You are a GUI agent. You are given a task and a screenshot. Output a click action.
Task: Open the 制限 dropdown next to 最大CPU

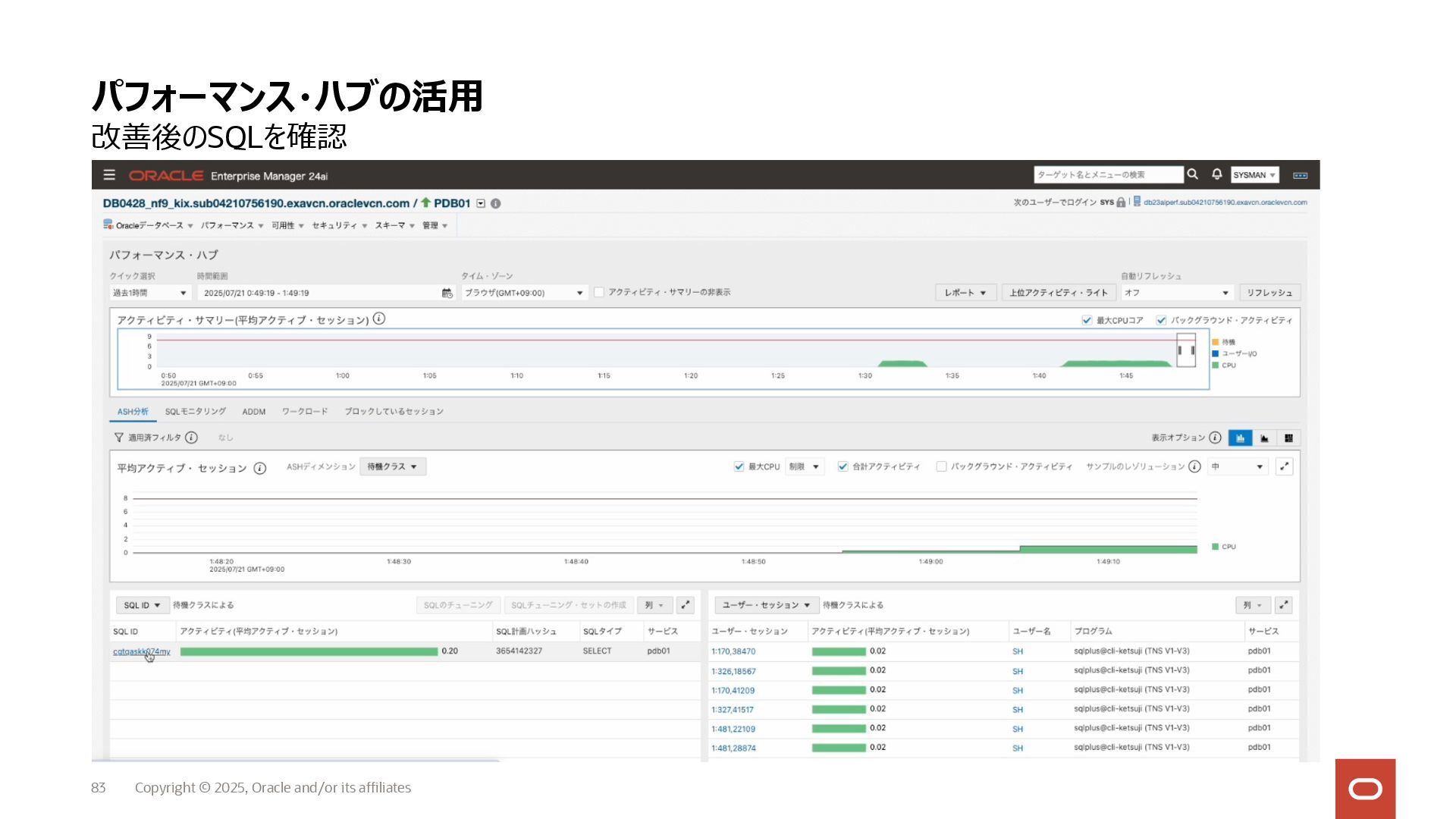[805, 467]
